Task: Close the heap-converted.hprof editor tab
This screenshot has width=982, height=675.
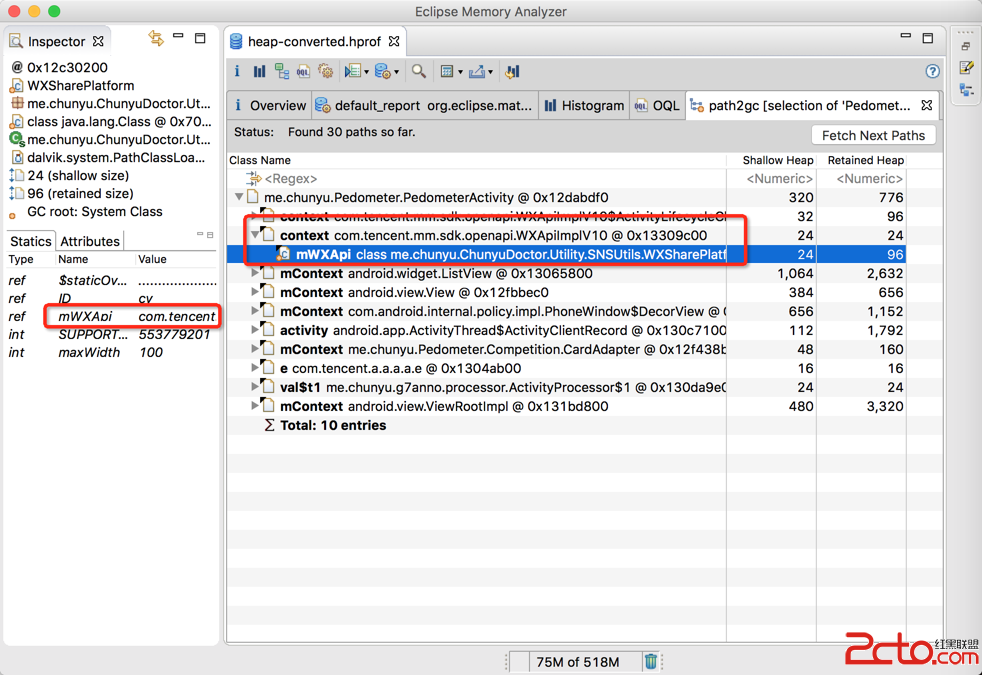Action: tap(394, 41)
